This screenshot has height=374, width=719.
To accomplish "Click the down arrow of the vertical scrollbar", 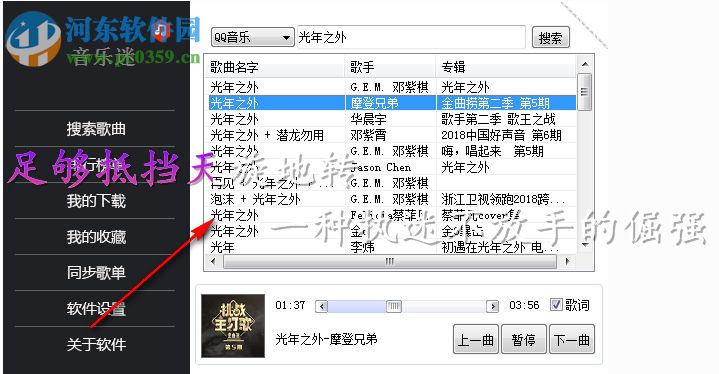I will coord(585,245).
